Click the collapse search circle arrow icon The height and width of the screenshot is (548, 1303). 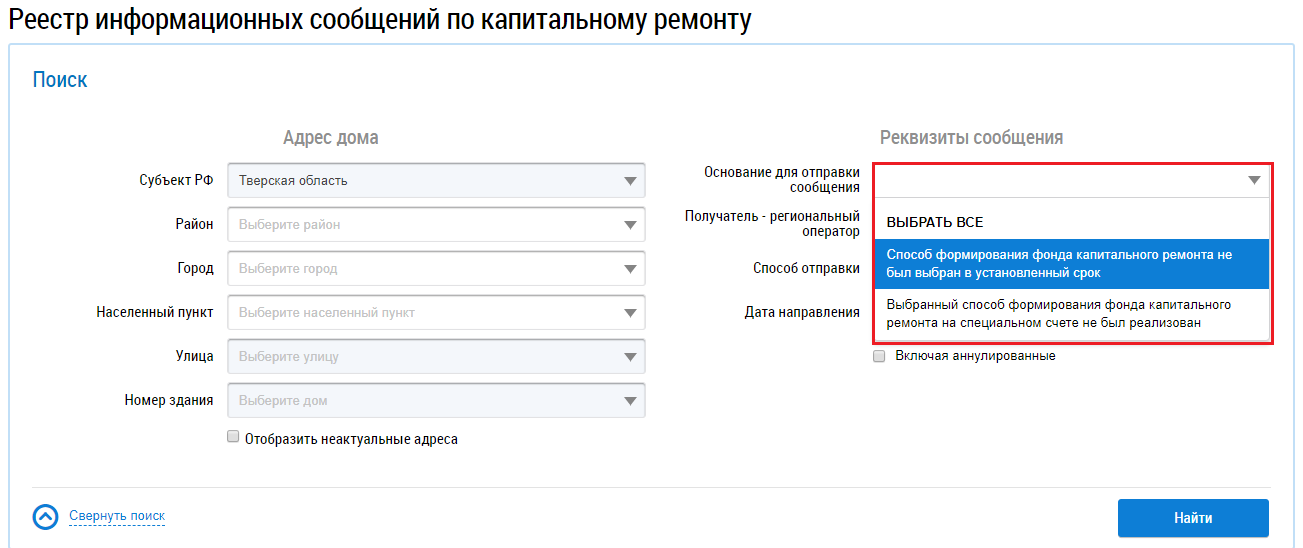[46, 517]
